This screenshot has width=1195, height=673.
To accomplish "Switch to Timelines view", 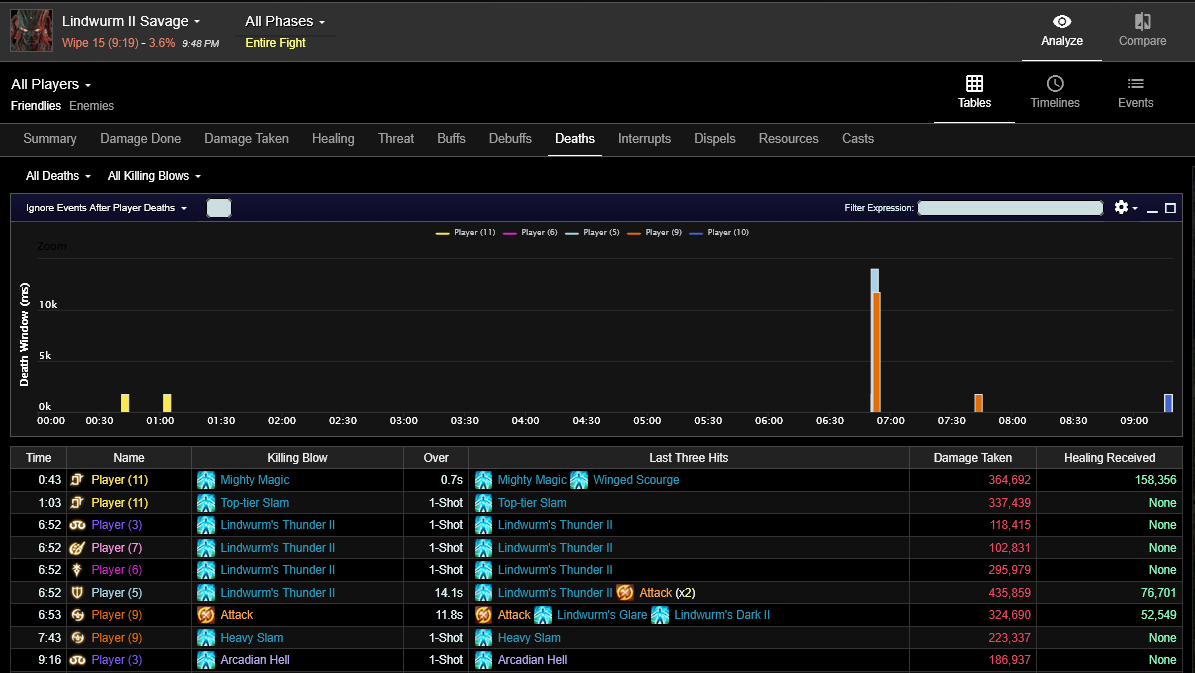I will 1055,92.
